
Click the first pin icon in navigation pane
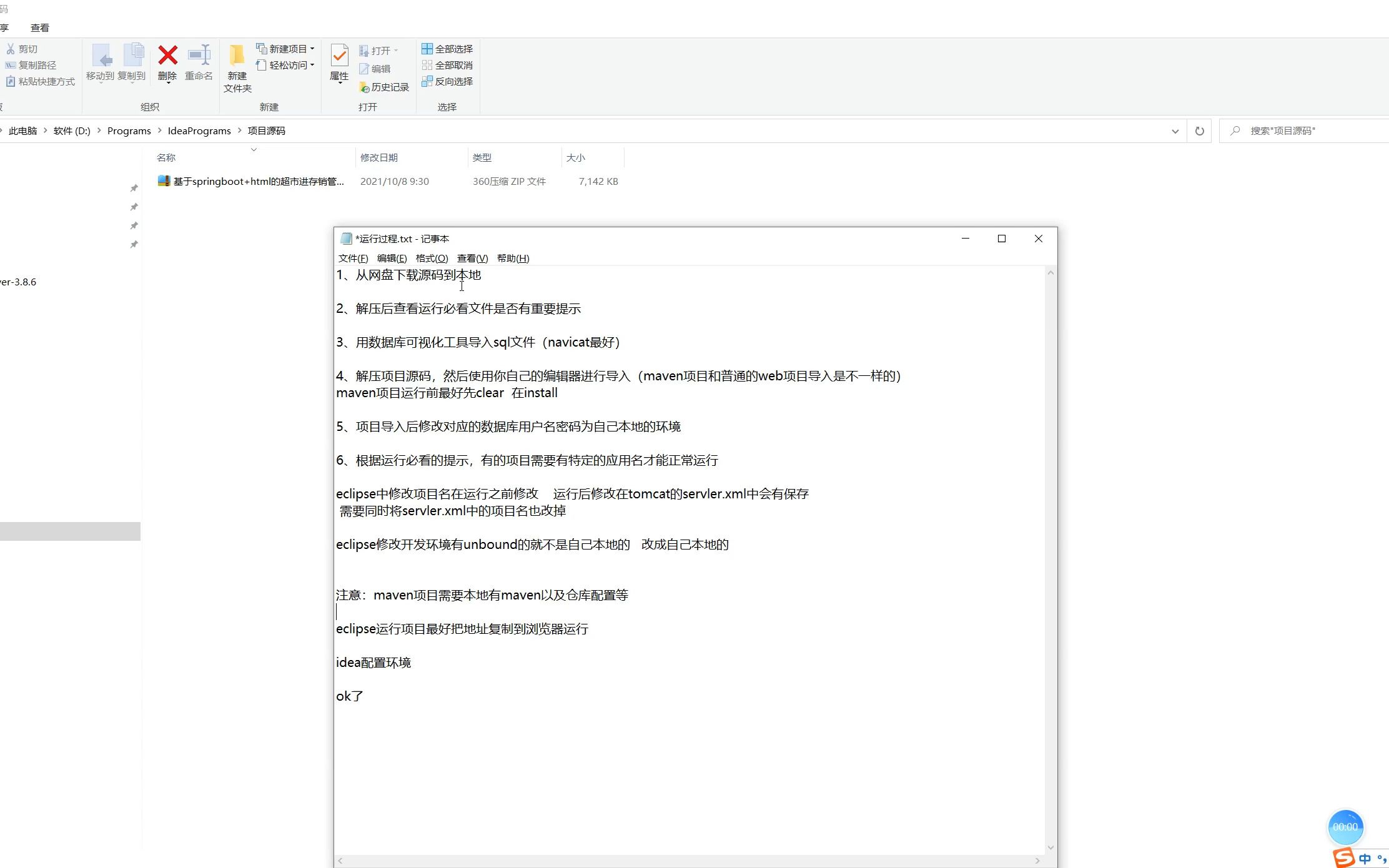[134, 188]
